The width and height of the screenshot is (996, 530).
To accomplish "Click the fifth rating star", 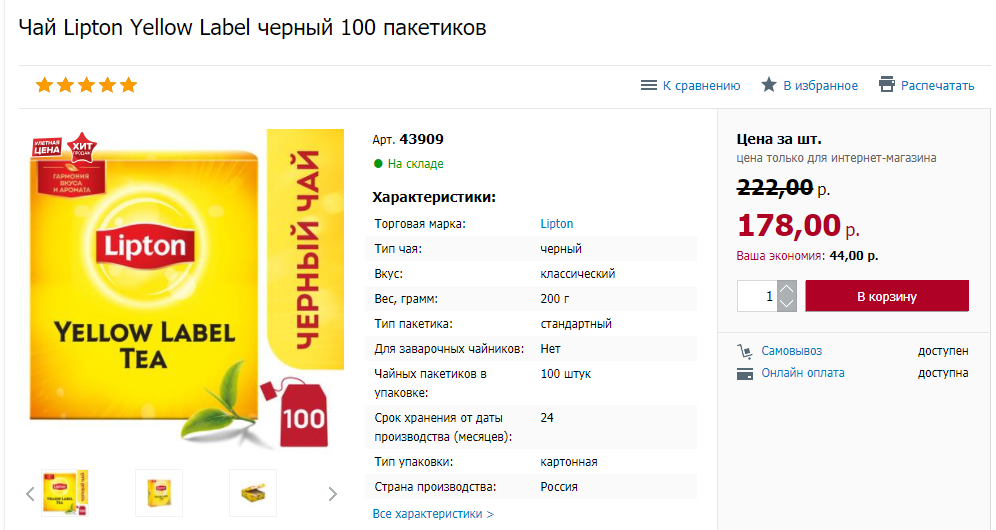I will pyautogui.click(x=128, y=85).
